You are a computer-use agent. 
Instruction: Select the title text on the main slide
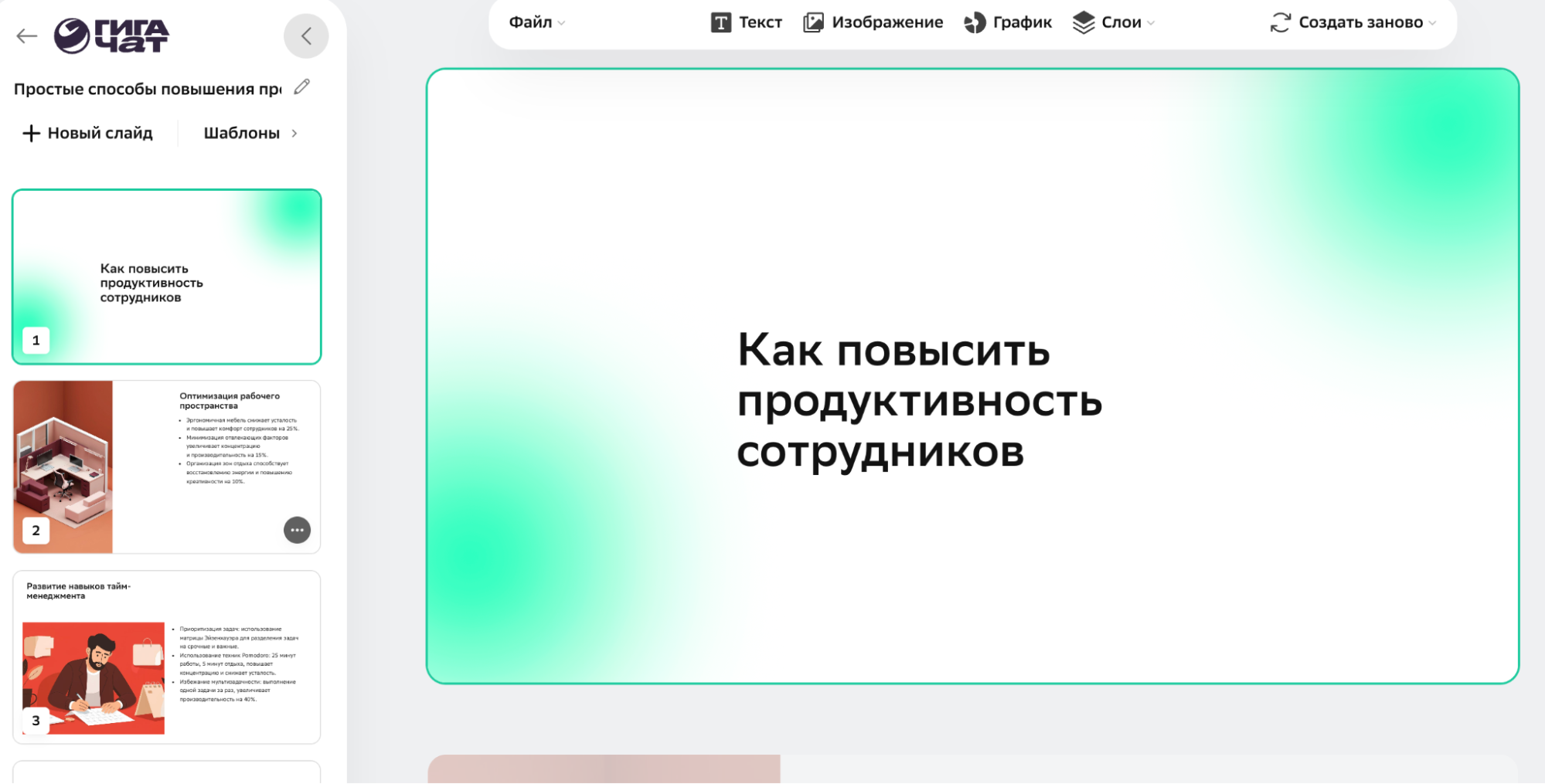coord(920,401)
